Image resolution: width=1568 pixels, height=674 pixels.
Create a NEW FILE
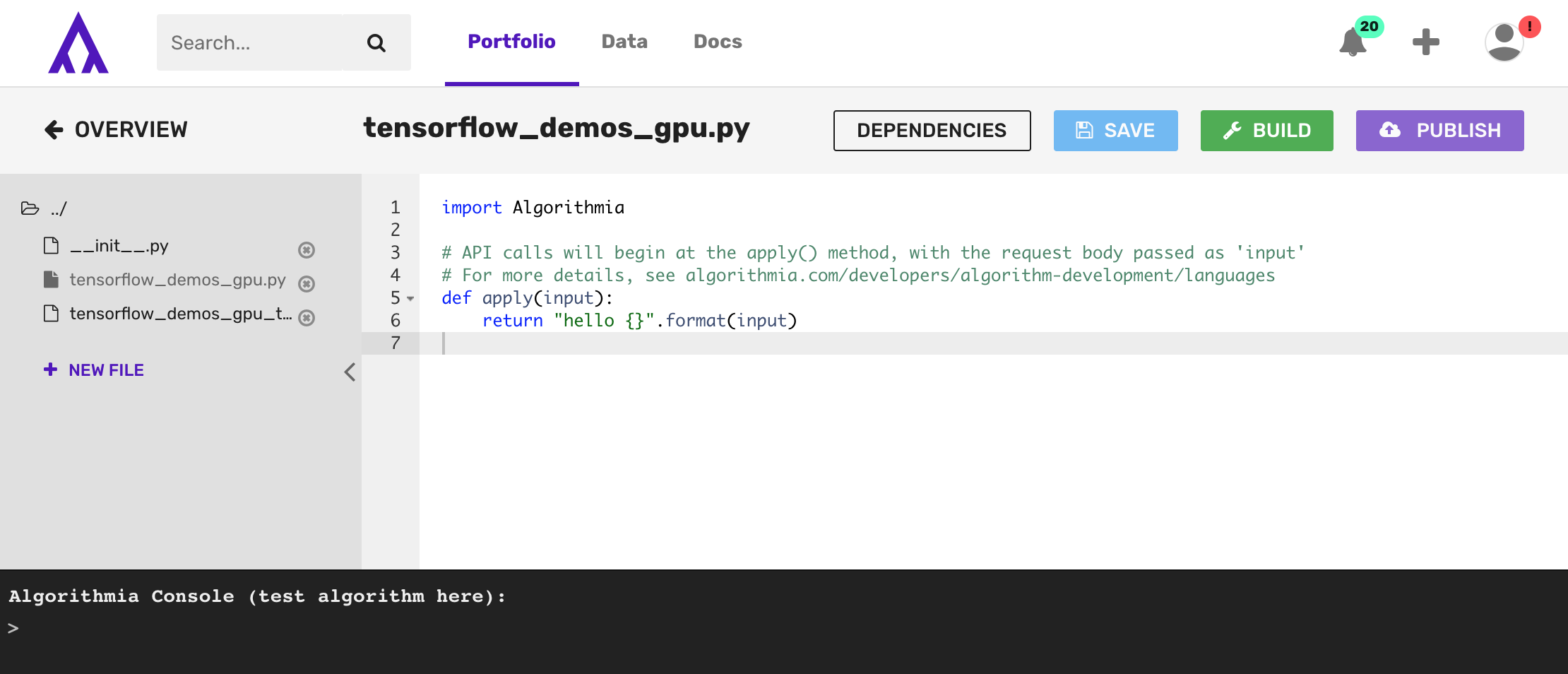pos(93,369)
